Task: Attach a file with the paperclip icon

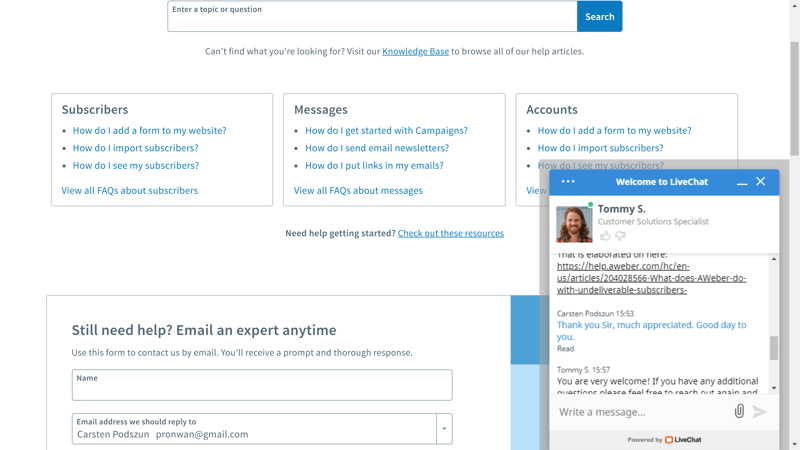Action: pyautogui.click(x=739, y=411)
